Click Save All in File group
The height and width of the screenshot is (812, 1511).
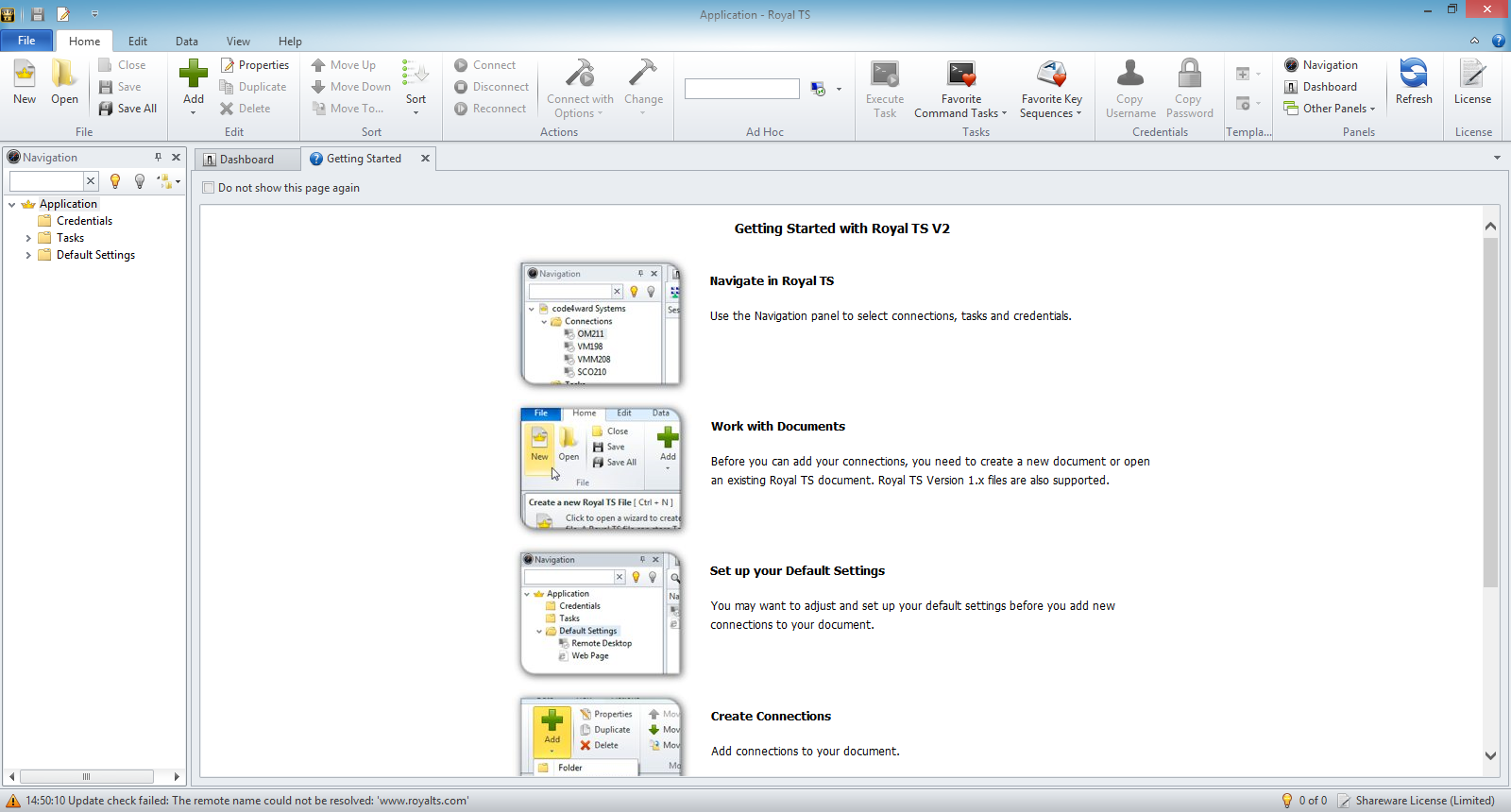(128, 109)
